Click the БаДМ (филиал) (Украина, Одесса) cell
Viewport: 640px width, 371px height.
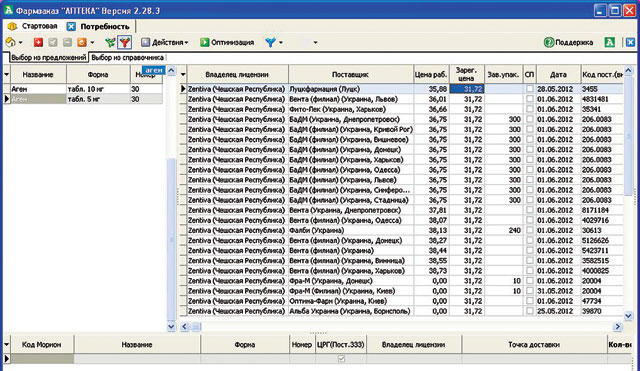pyautogui.click(x=351, y=169)
